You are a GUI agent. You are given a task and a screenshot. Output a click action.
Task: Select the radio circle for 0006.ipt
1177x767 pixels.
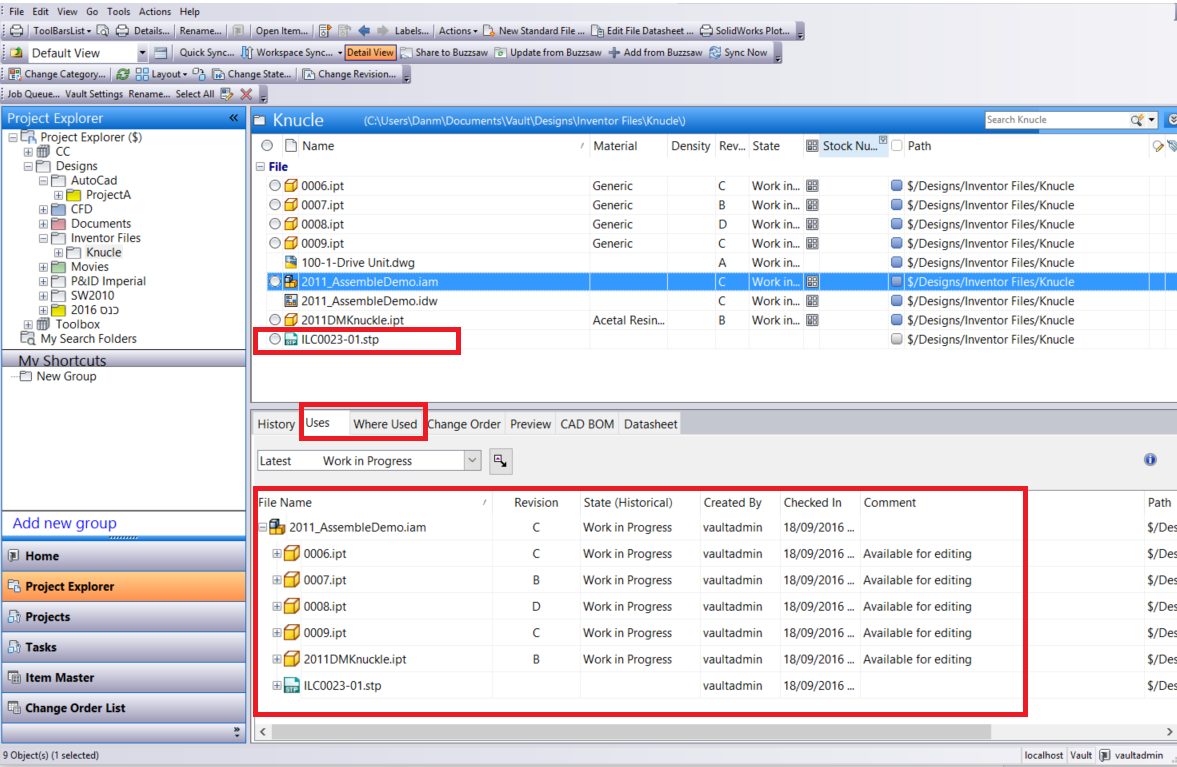[275, 185]
